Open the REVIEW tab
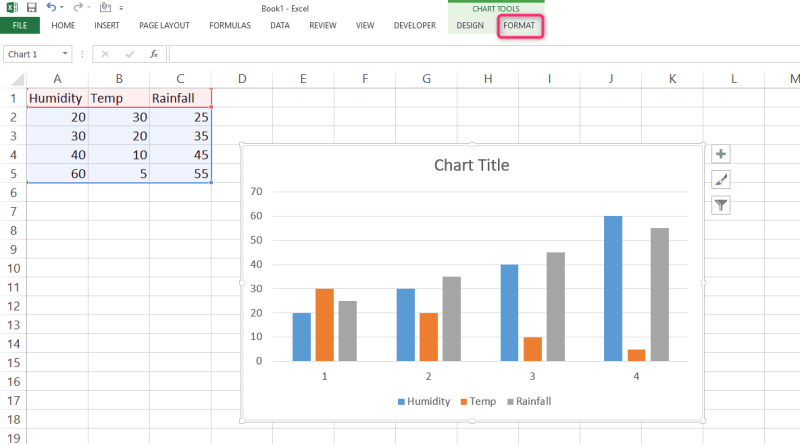 coord(323,26)
